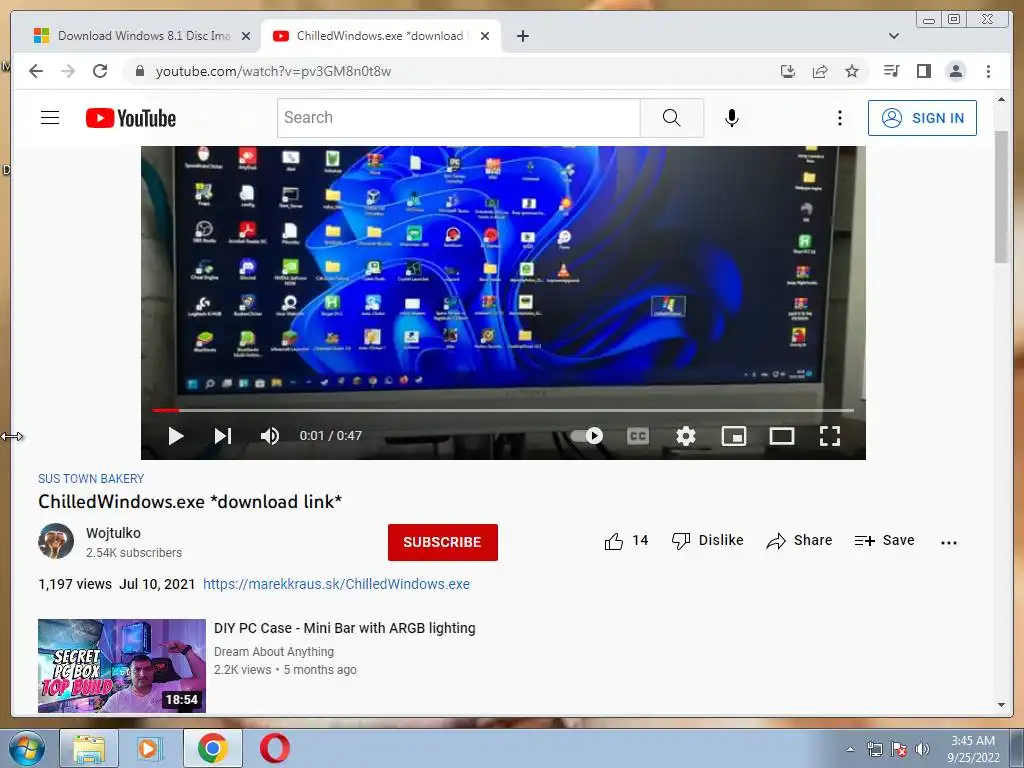Screen dimensions: 1024x768
Task: Launch Windows Media Player from taskbar
Action: coord(150,748)
